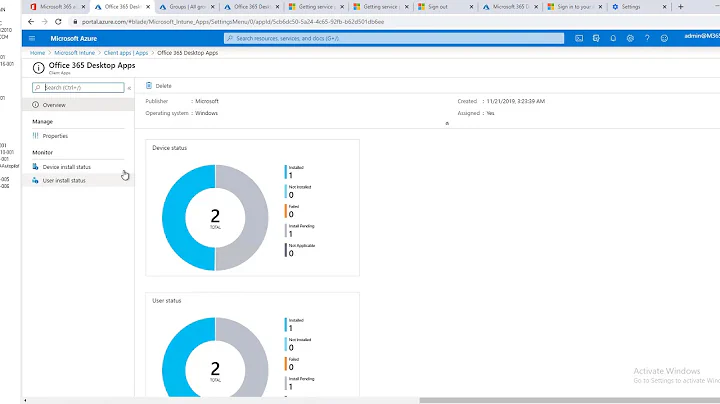Viewport: 720px width, 404px height.
Task: Click the horizontal scrollbar at page bottom
Action: pos(569,400)
